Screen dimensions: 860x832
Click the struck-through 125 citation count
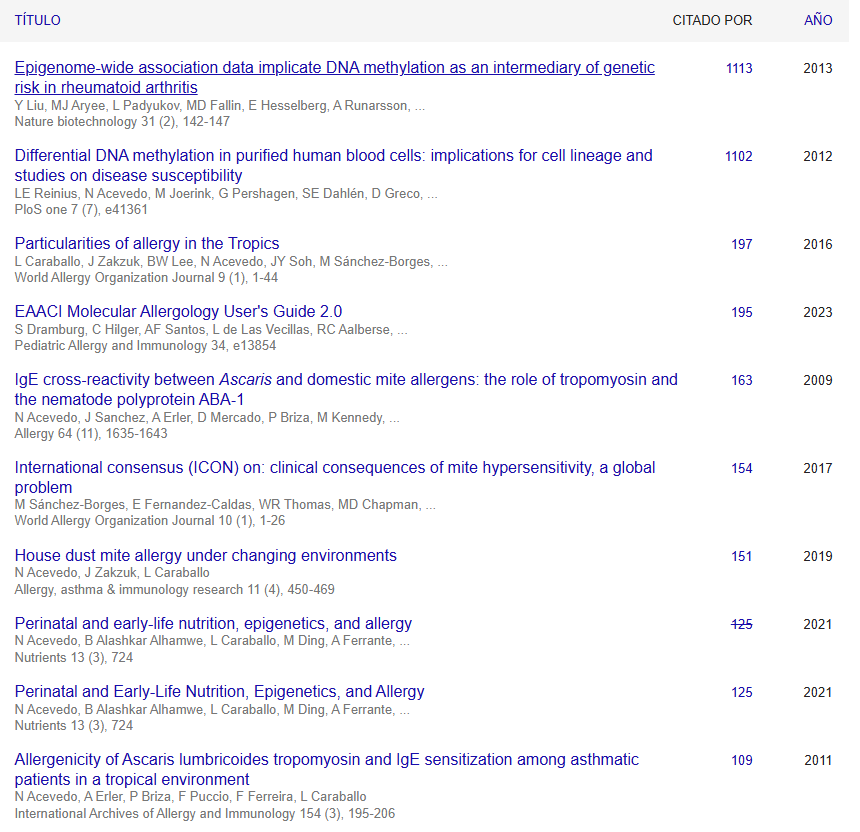(741, 624)
